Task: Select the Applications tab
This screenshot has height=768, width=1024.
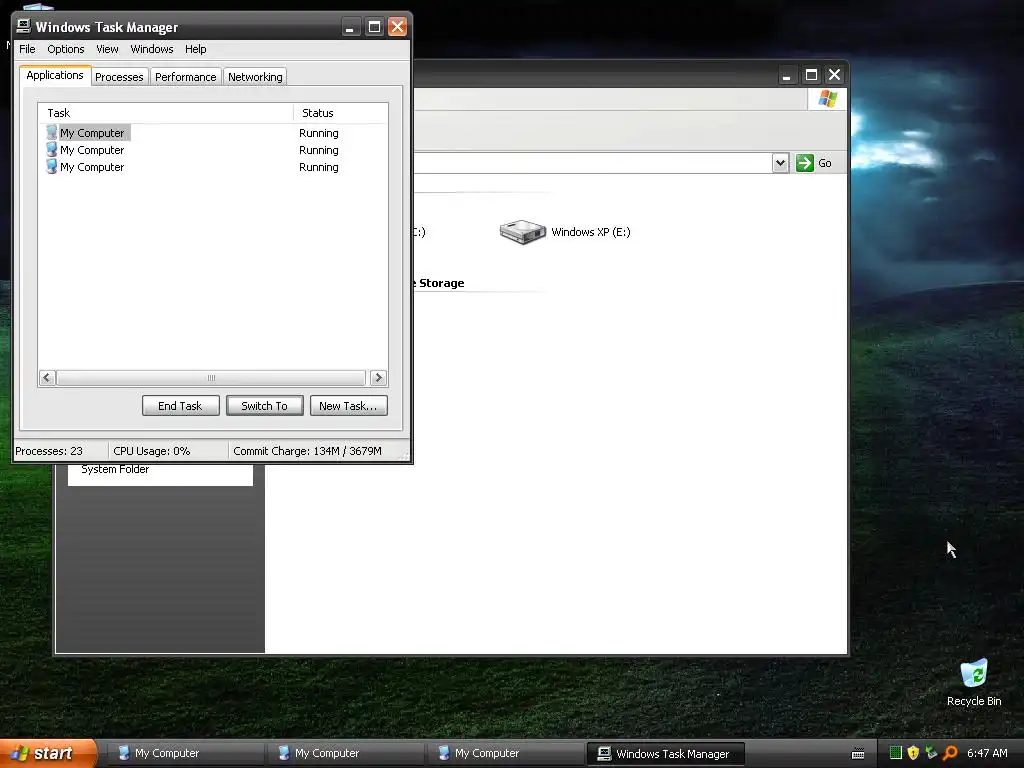Action: pyautogui.click(x=55, y=75)
